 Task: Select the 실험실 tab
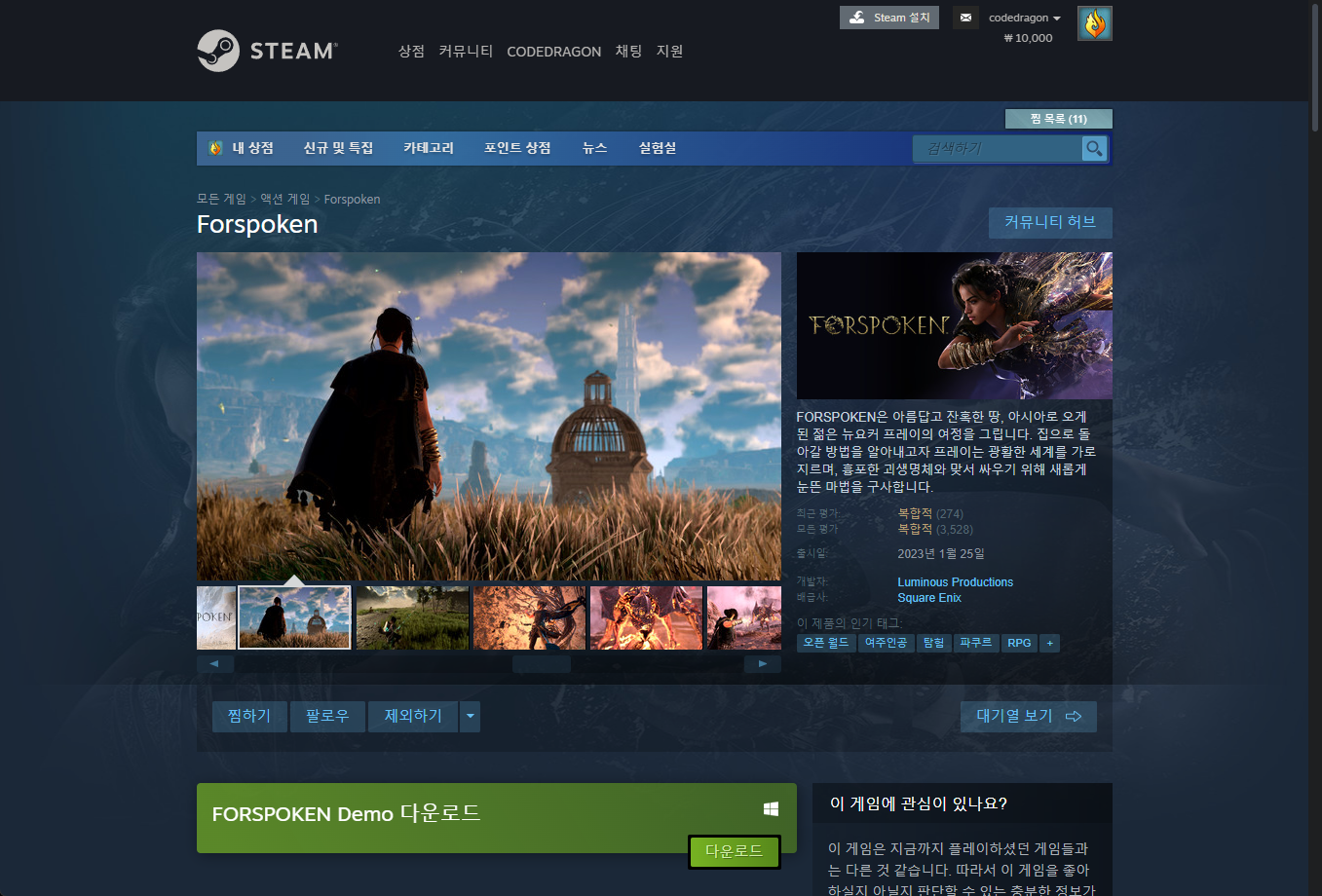[657, 148]
